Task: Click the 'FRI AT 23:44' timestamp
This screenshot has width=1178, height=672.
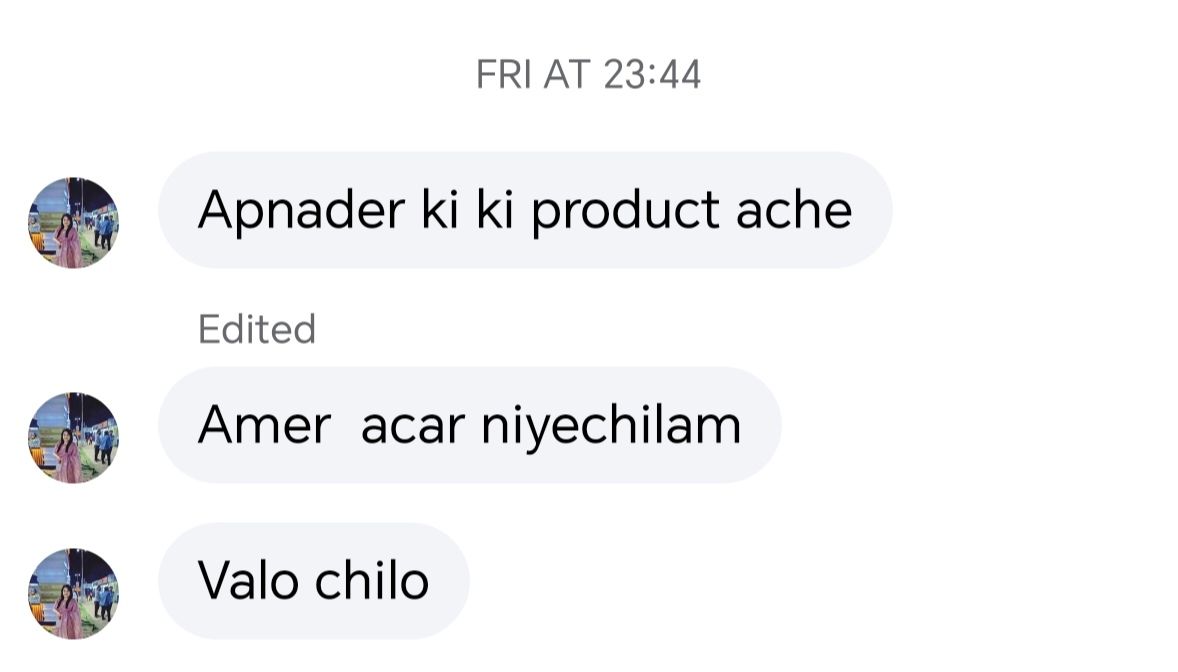Action: coord(588,74)
